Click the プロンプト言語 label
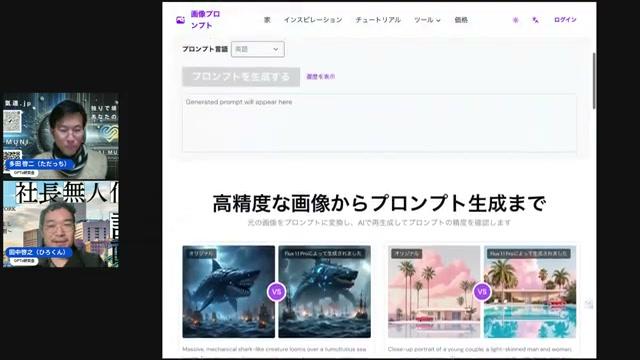The width and height of the screenshot is (640, 360). tap(205, 49)
